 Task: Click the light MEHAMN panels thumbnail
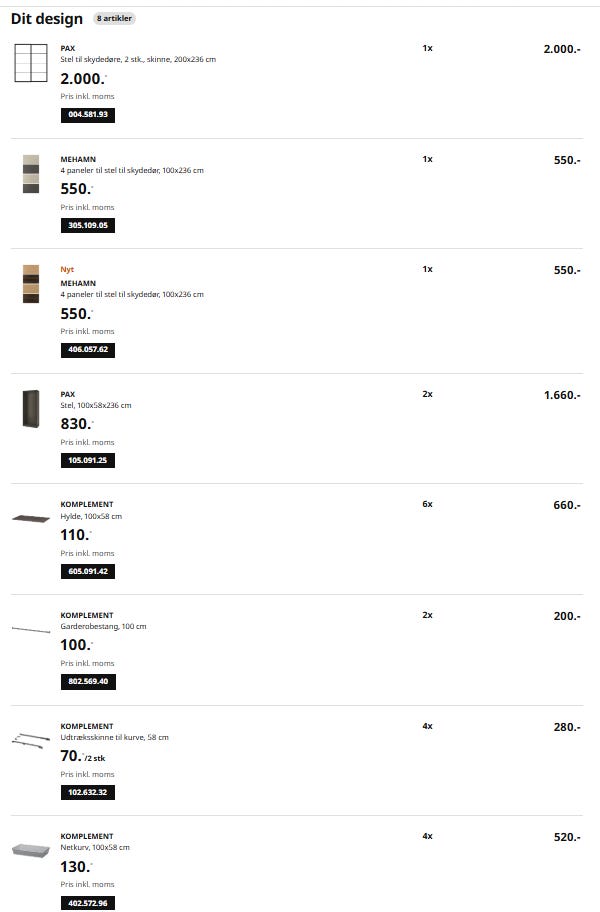pyautogui.click(x=31, y=174)
